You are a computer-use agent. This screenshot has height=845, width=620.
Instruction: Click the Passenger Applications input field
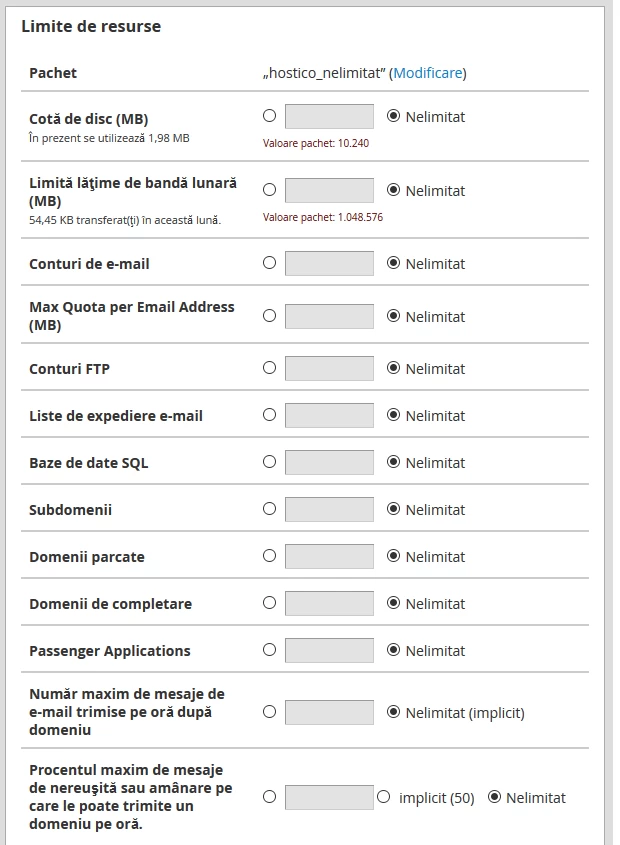tap(329, 650)
